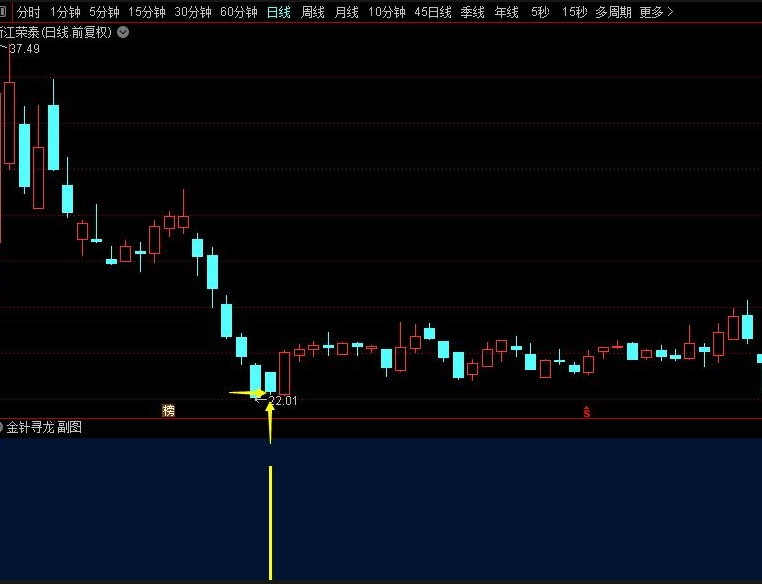Expand the 更多 more periods menu
The height and width of the screenshot is (584, 762).
[x=656, y=12]
